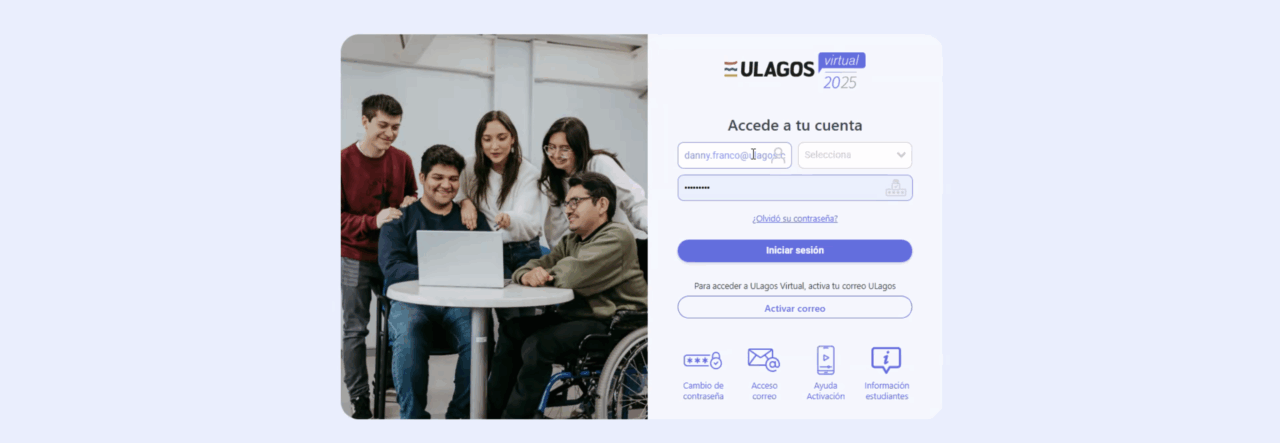Screen dimensions: 1280x443
Task: Select the Ayuda Activación phone video icon
Action: tap(825, 360)
